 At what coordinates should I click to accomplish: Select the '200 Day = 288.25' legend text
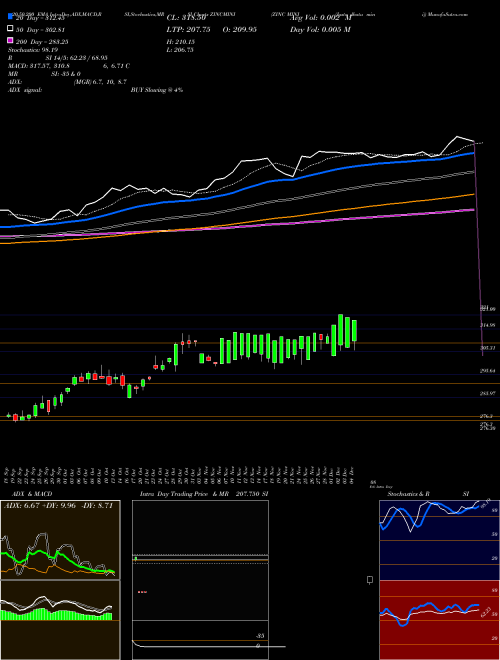coord(42,42)
